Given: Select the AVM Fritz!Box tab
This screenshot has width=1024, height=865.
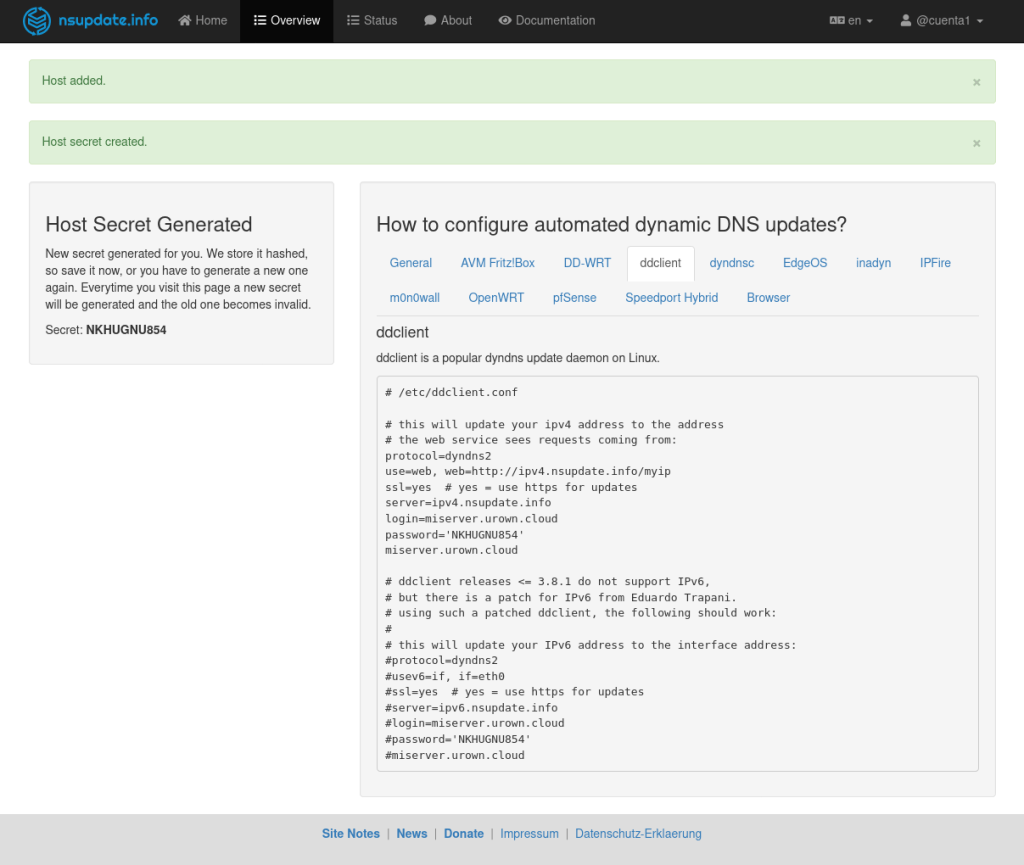Looking at the screenshot, I should pyautogui.click(x=498, y=263).
